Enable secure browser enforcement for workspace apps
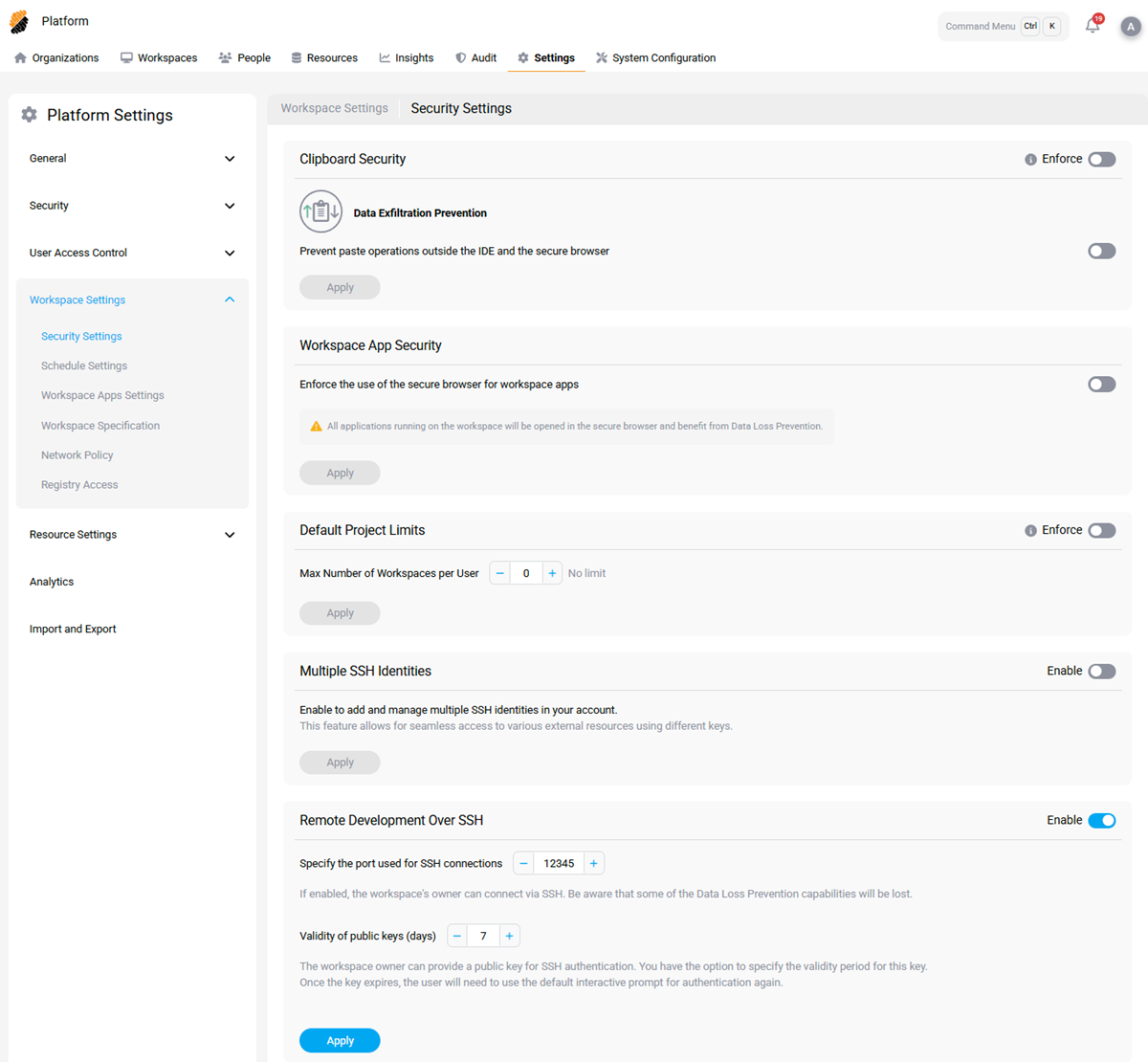Screen dimensions: 1148x1062 click(1101, 384)
